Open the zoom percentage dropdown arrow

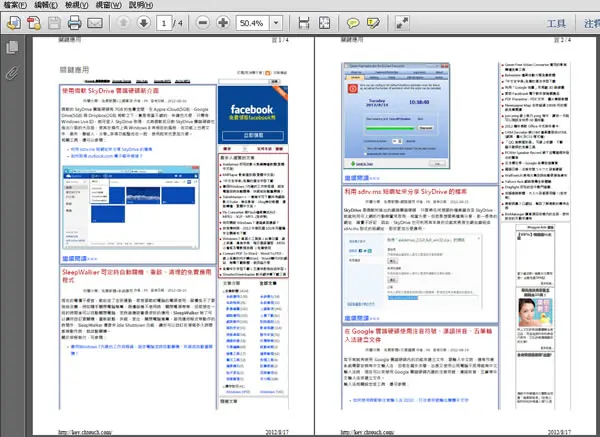pyautogui.click(x=276, y=23)
